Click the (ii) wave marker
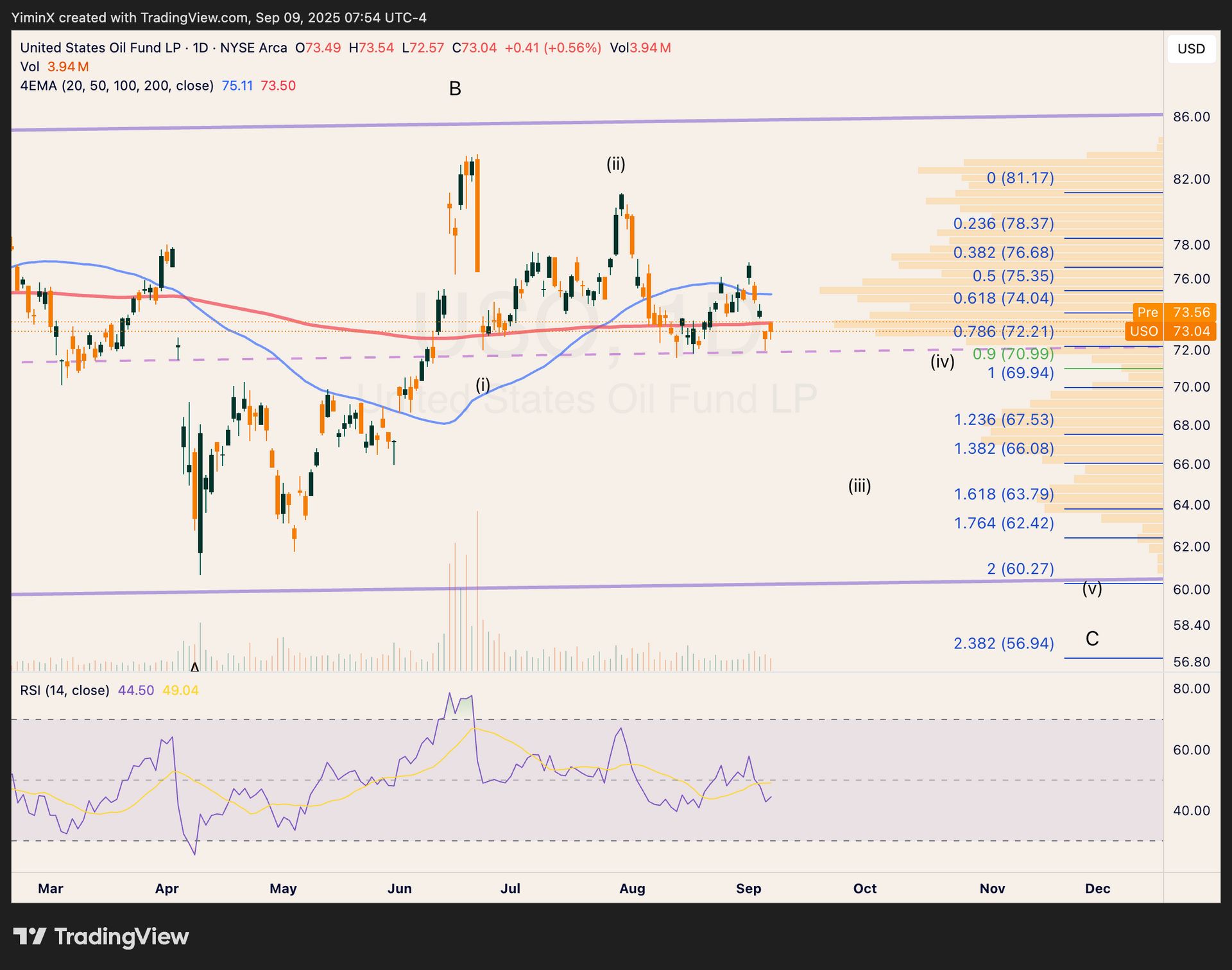 [615, 164]
